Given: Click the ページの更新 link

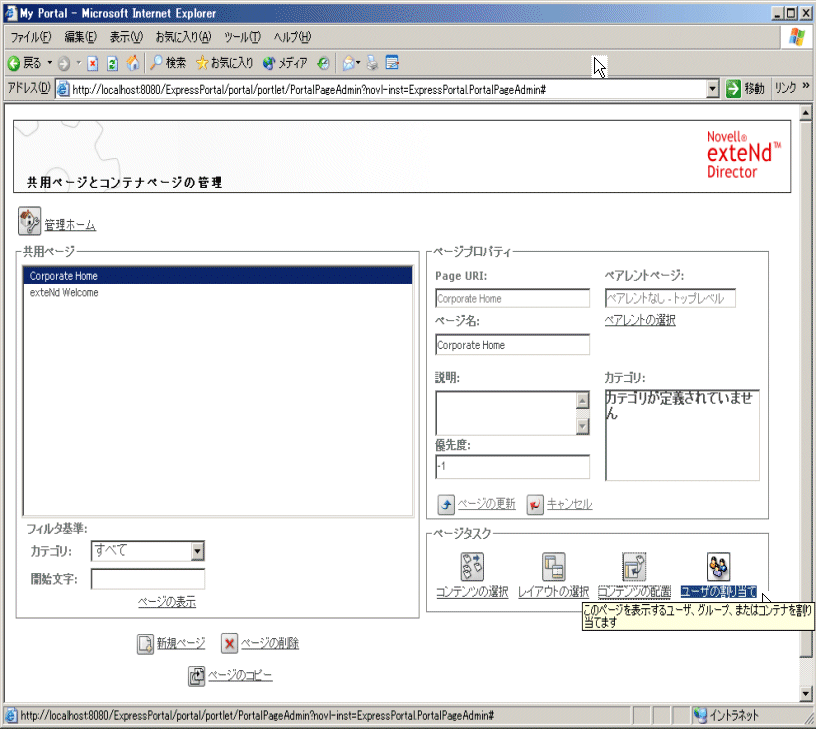Looking at the screenshot, I should [487, 504].
